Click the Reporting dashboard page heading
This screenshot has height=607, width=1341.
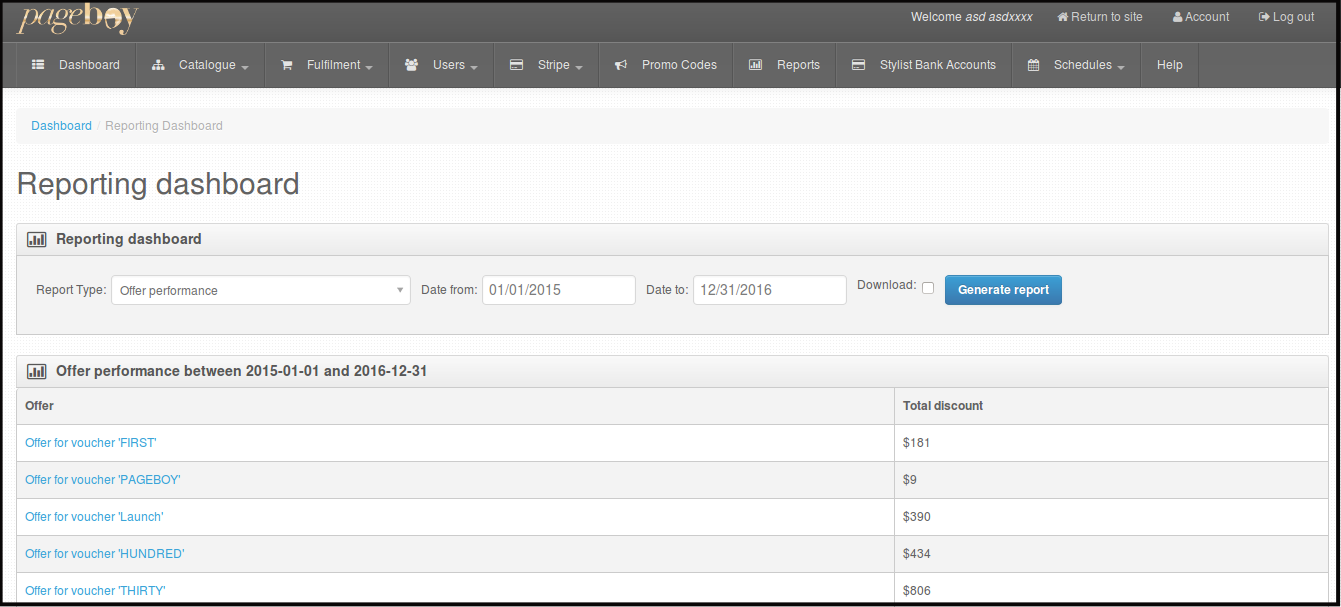(158, 184)
